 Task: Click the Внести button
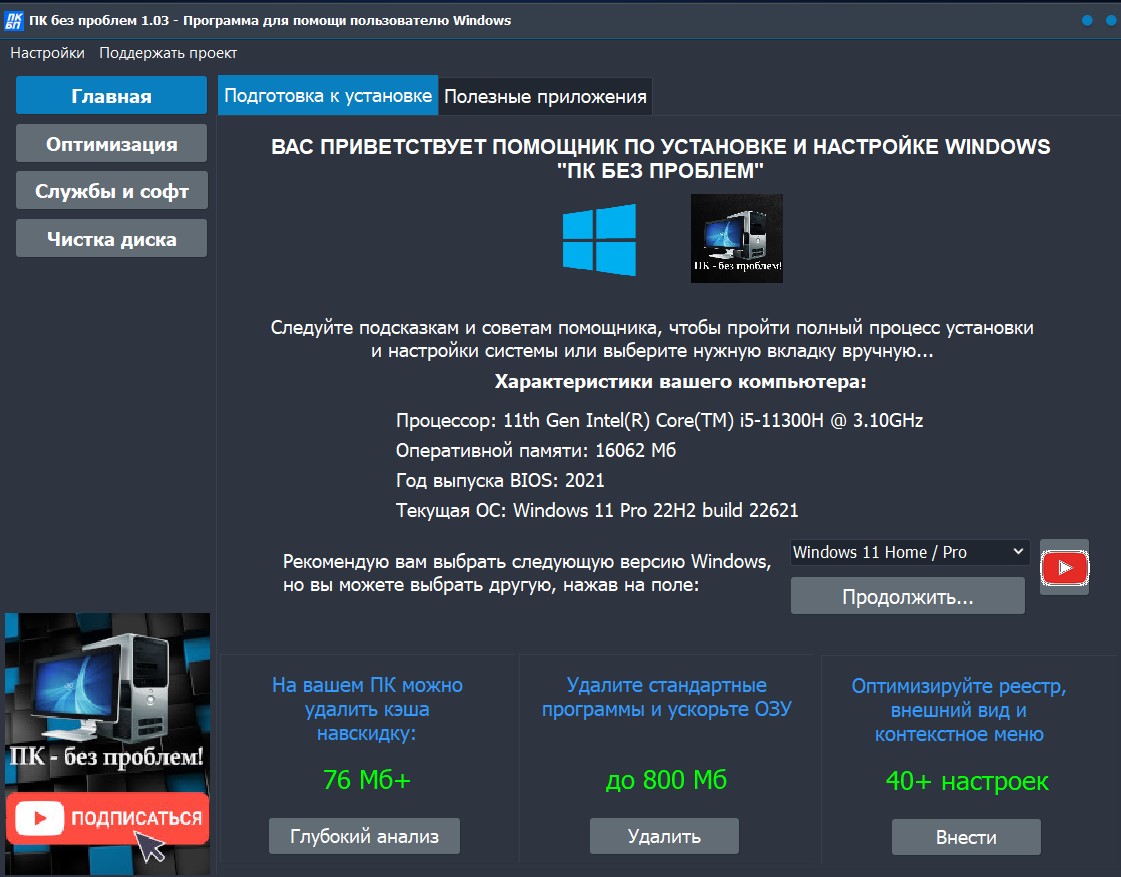pyautogui.click(x=966, y=837)
